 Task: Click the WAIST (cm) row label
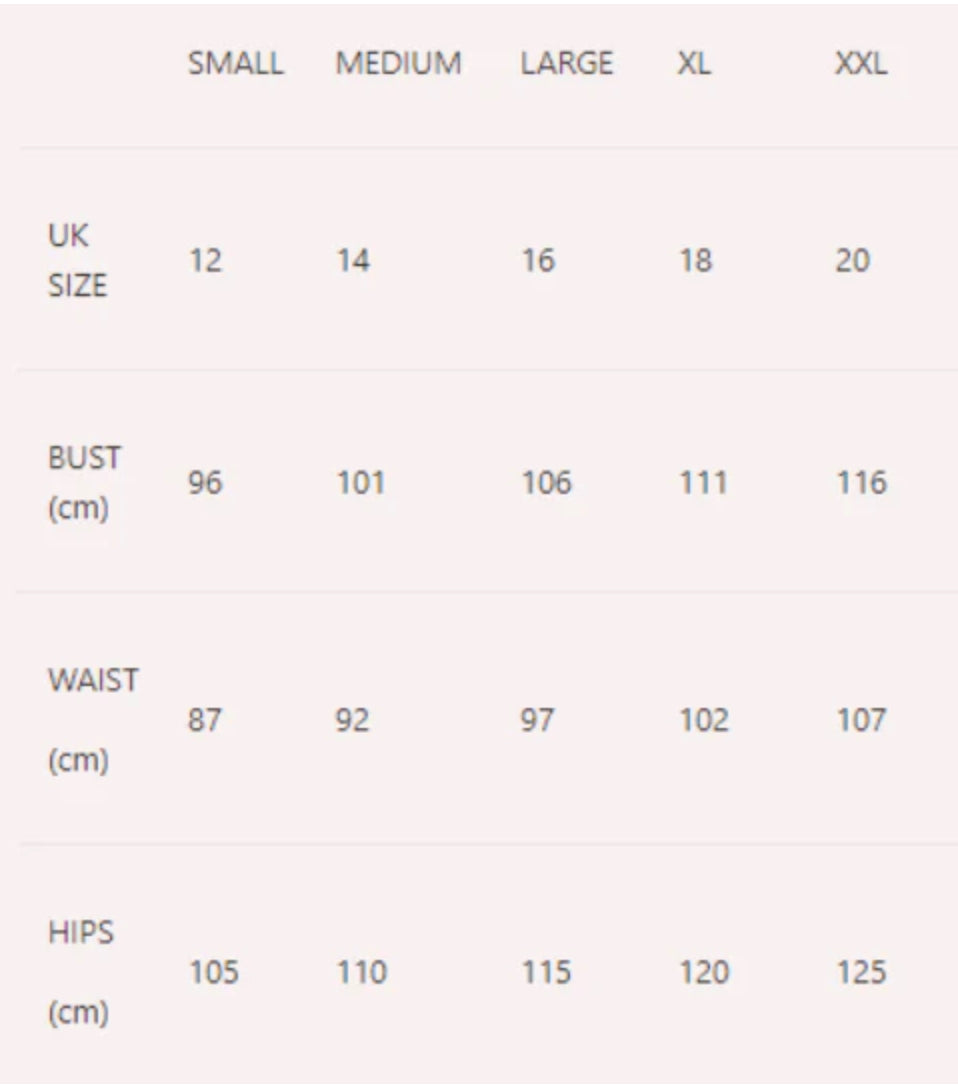93,720
